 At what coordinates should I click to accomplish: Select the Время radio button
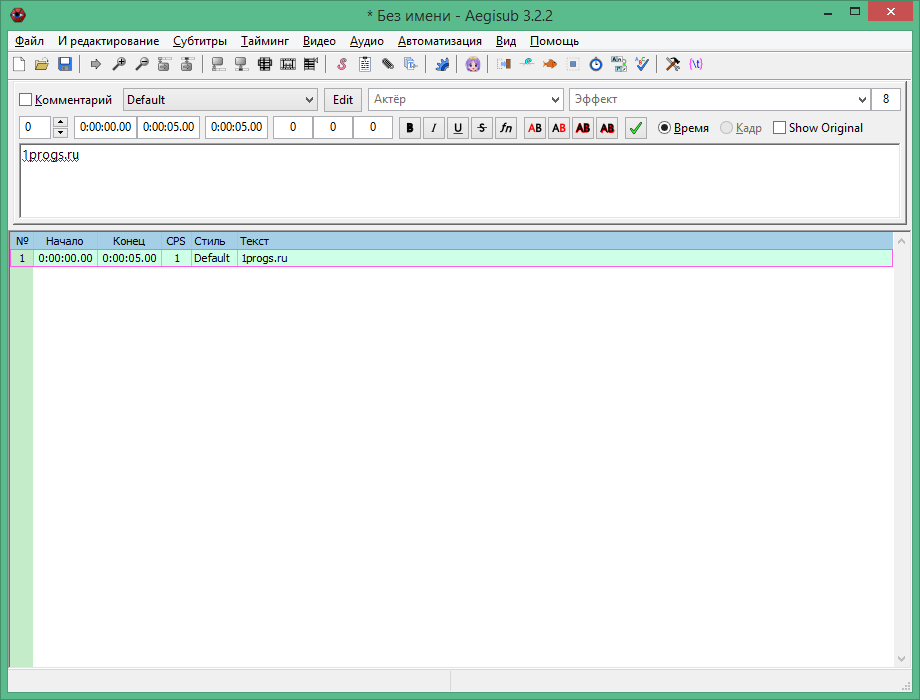pos(664,128)
